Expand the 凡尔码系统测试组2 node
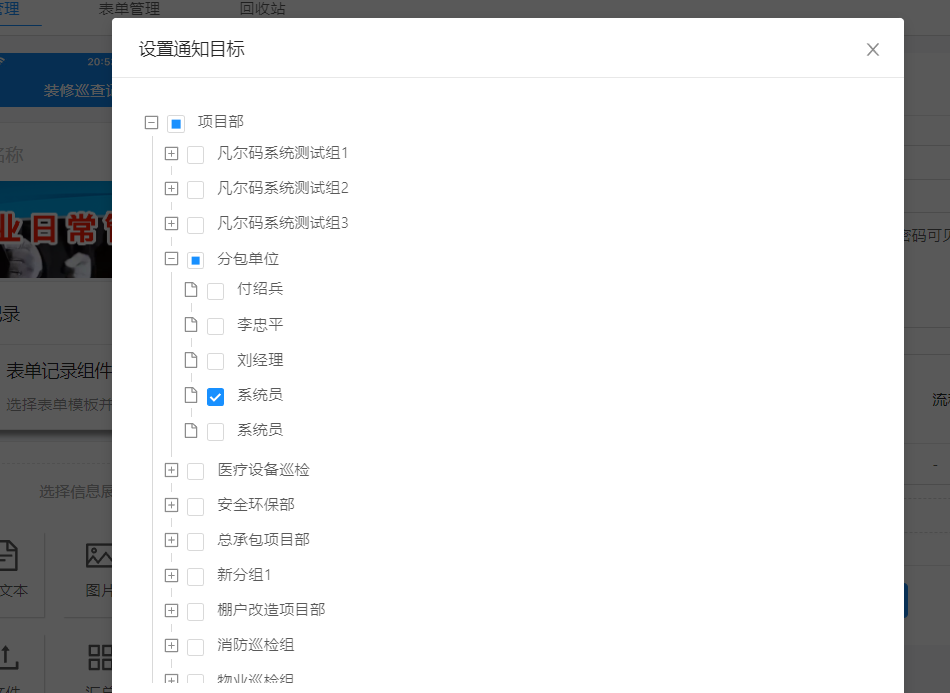The height and width of the screenshot is (693, 950). coord(172,189)
